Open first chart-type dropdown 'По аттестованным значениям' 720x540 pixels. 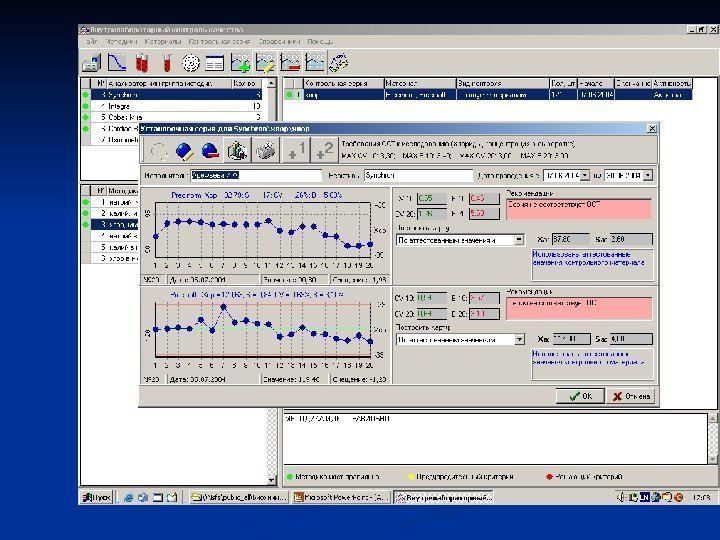tap(519, 240)
